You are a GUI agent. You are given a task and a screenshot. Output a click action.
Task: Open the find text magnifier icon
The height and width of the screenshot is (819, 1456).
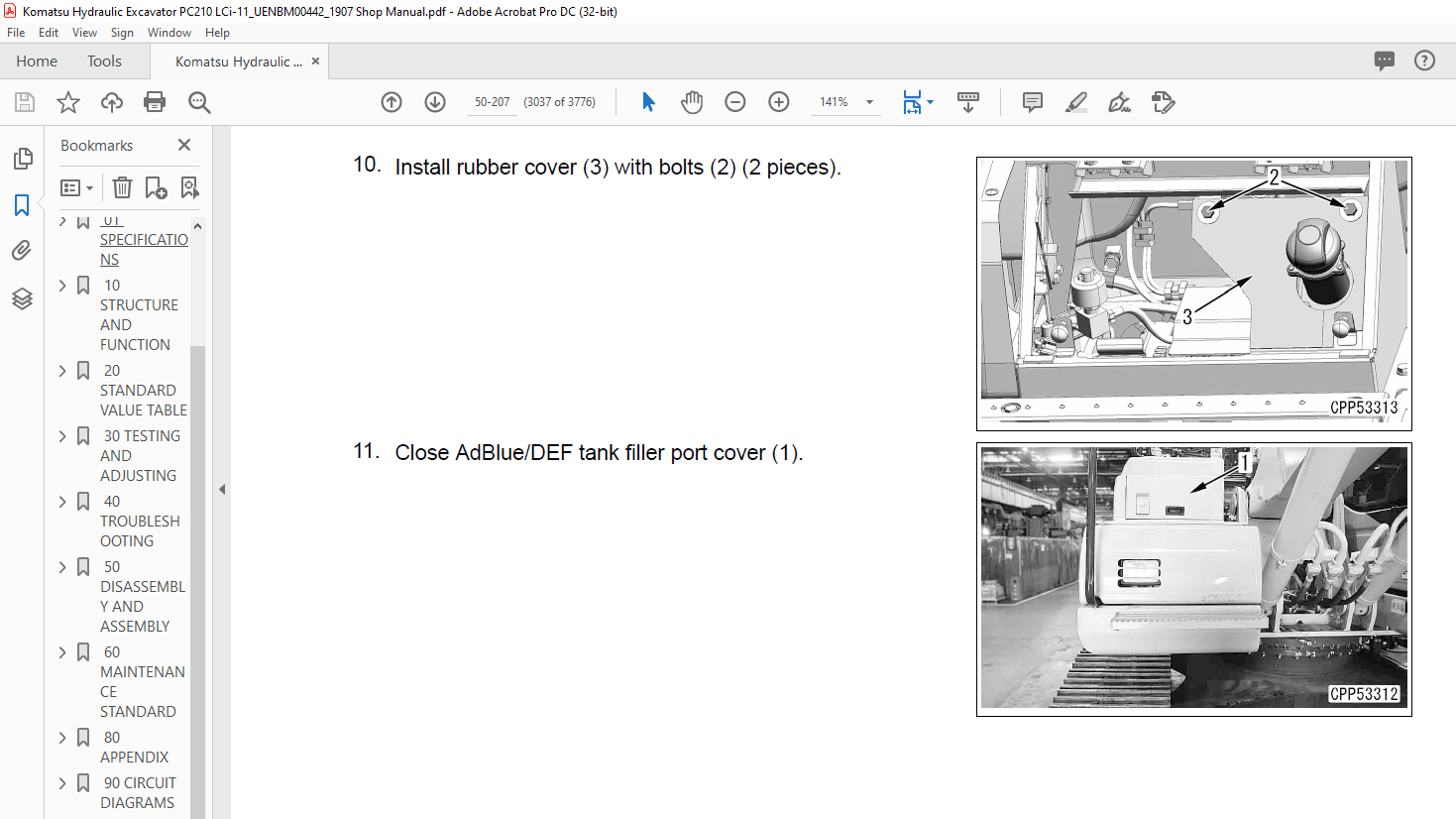(x=199, y=102)
